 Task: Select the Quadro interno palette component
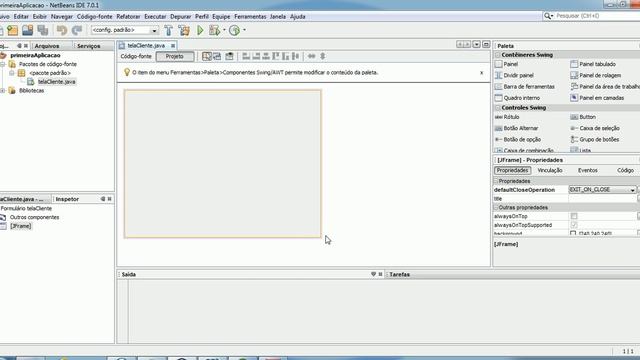coord(517,98)
